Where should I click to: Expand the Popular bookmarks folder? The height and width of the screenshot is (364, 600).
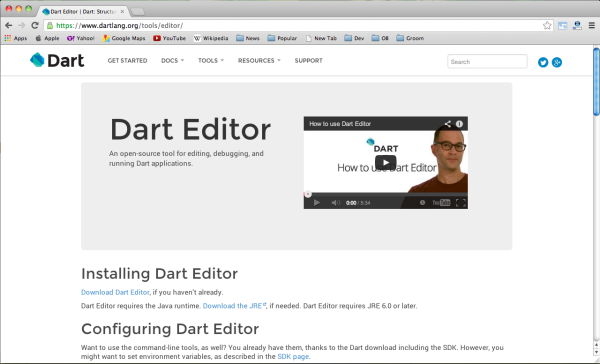tap(282, 38)
